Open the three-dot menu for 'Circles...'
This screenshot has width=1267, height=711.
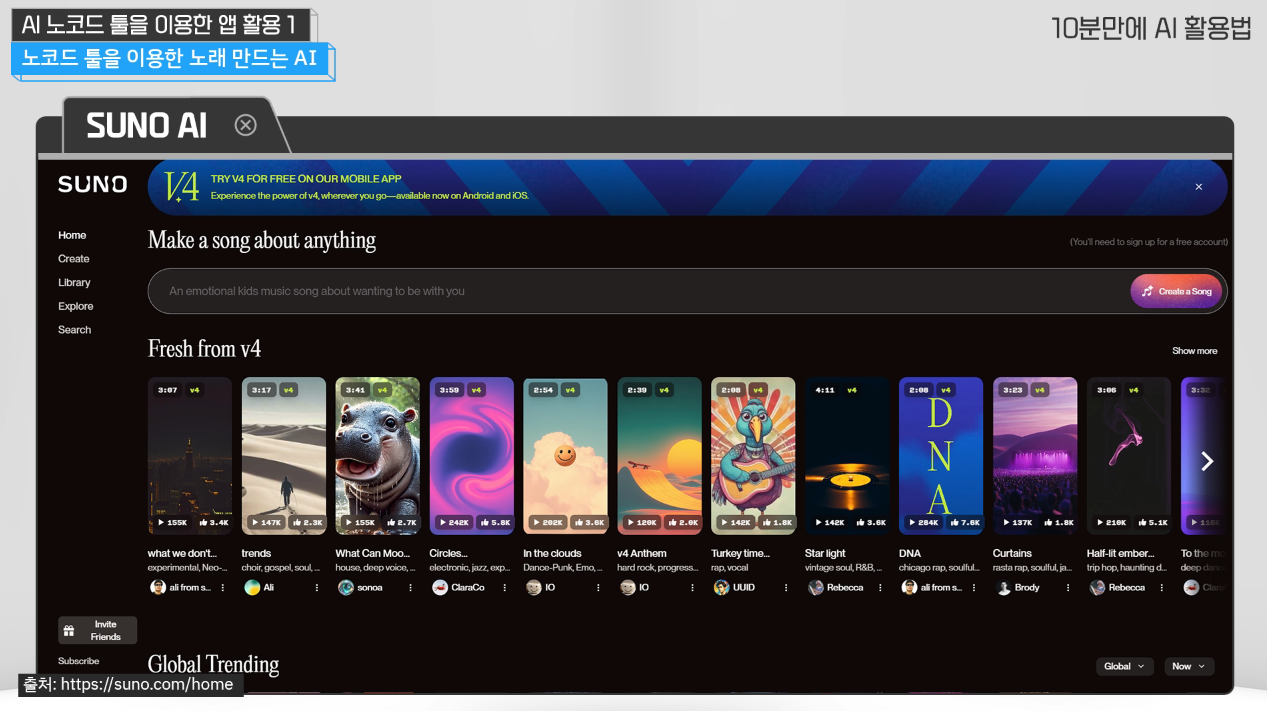click(x=505, y=588)
